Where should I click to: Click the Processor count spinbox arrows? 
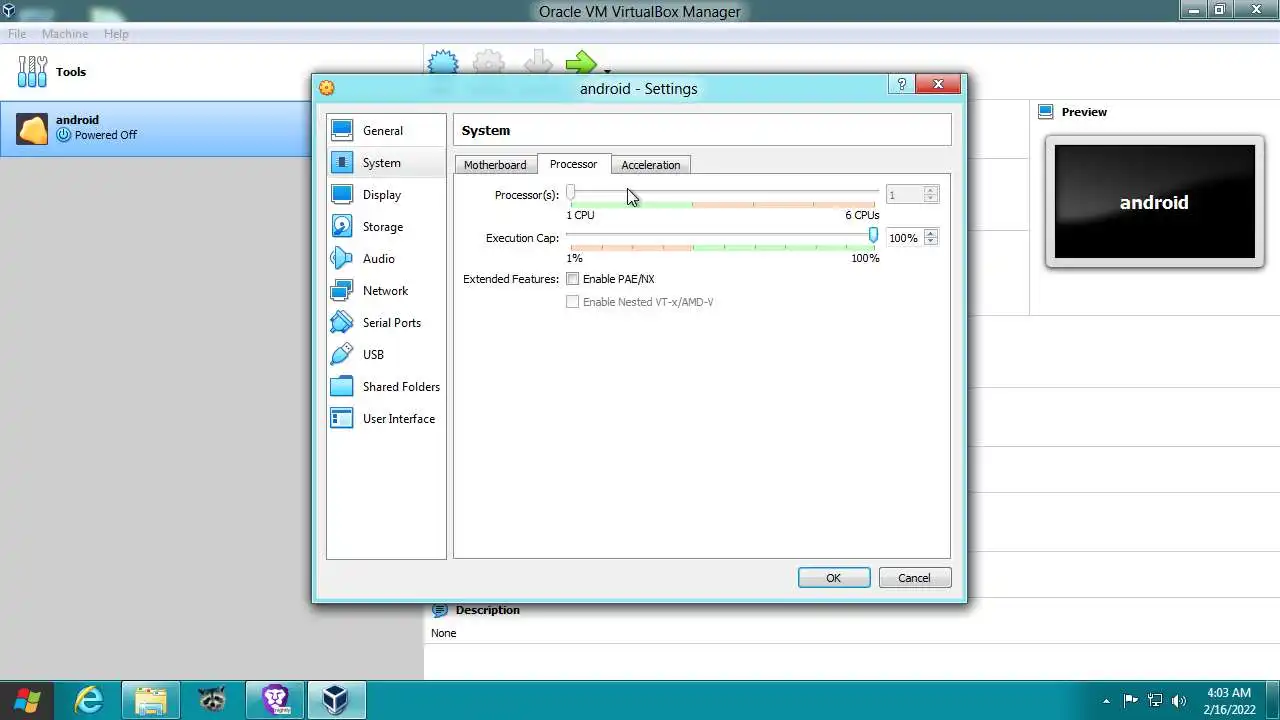[931, 195]
